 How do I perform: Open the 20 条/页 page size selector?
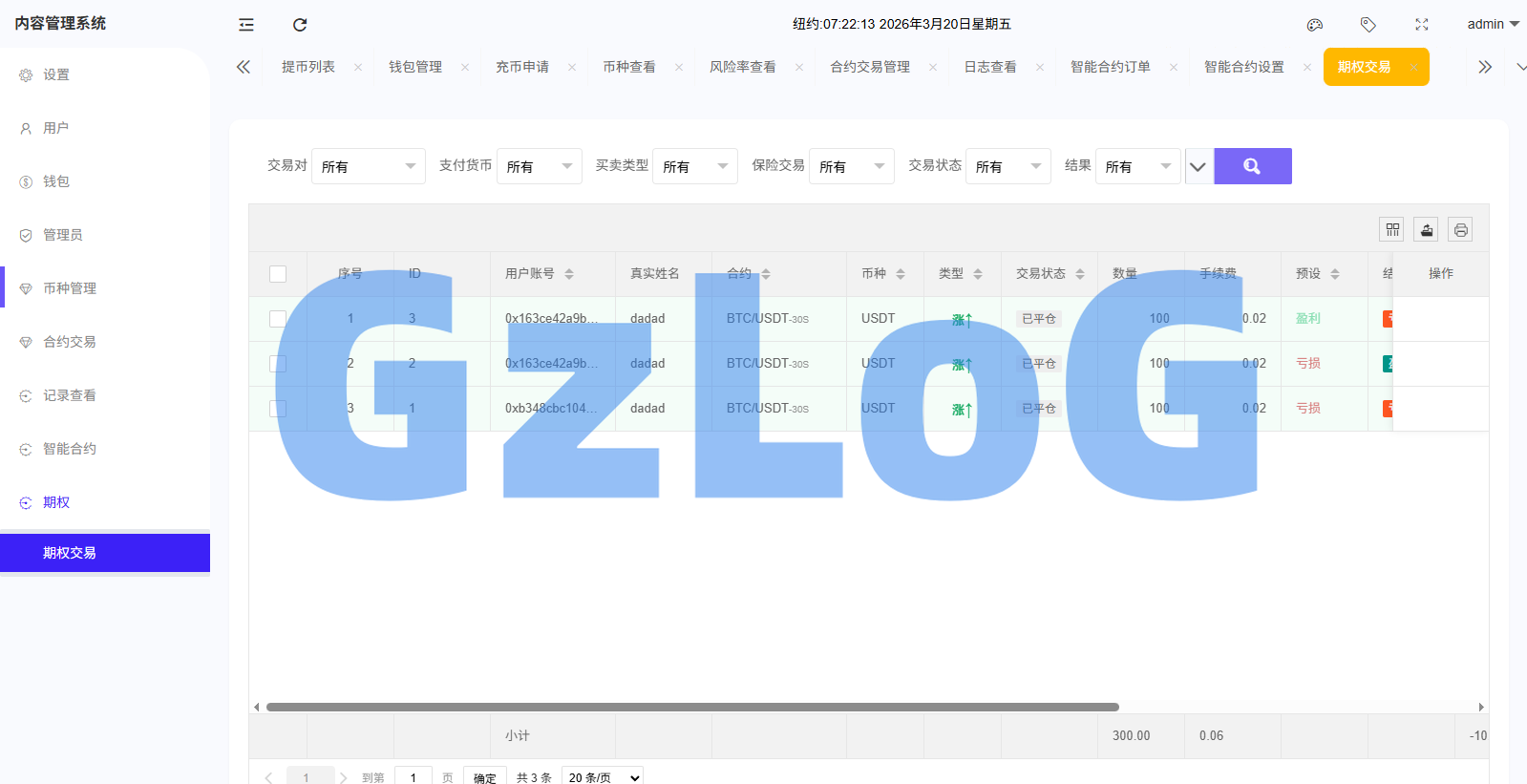coord(602,777)
